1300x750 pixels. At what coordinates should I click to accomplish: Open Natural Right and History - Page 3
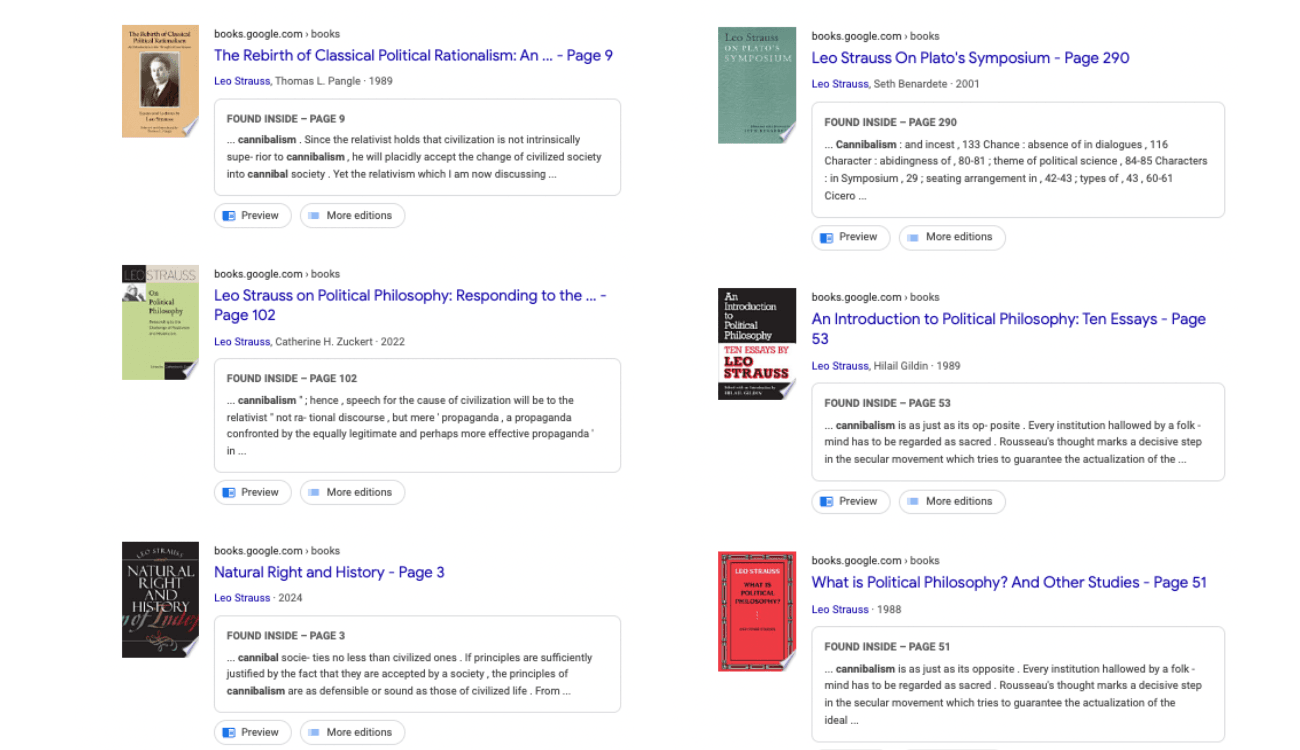329,573
